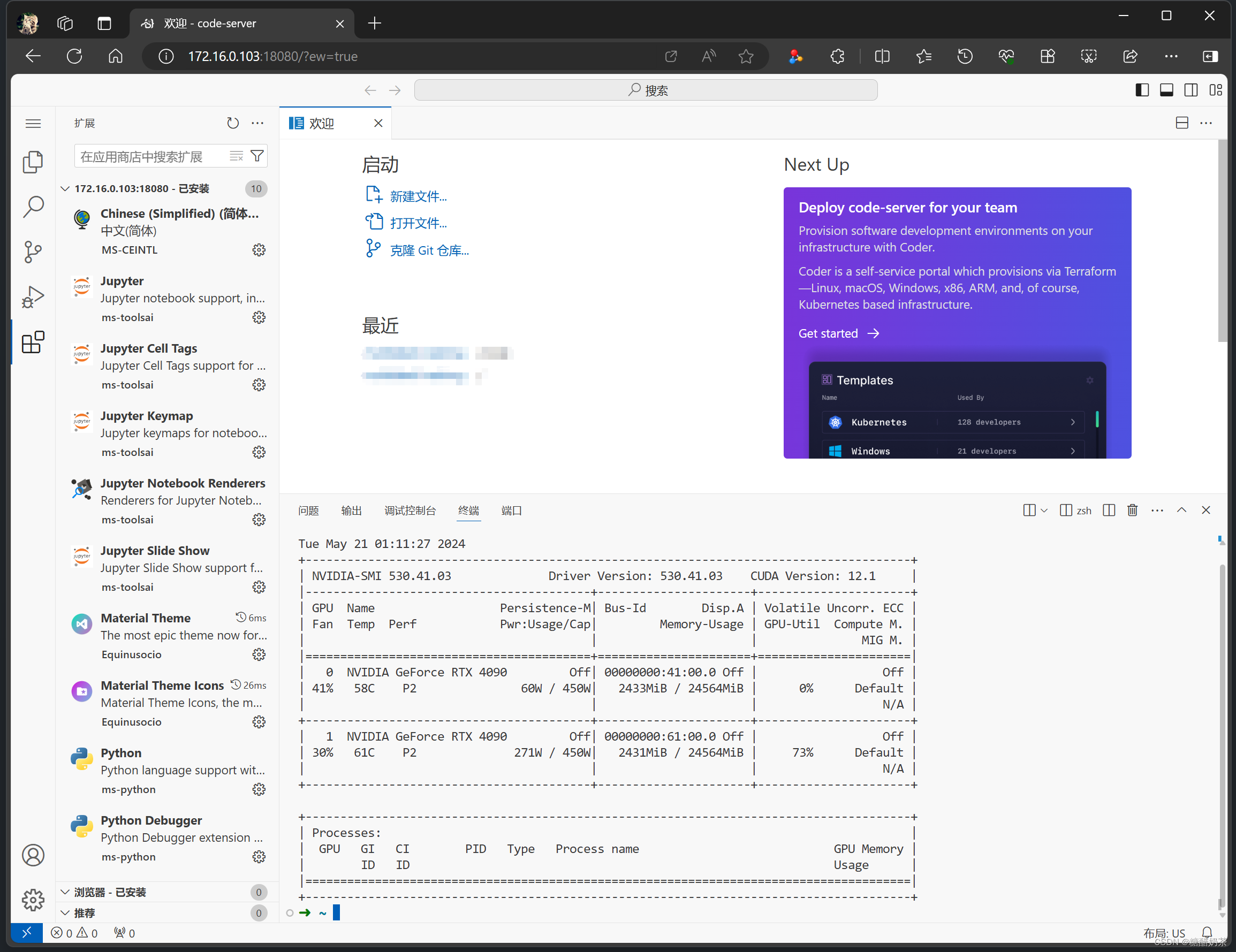Screen dimensions: 1236x952
Task: Select the Python extension entry
Action: 168,771
